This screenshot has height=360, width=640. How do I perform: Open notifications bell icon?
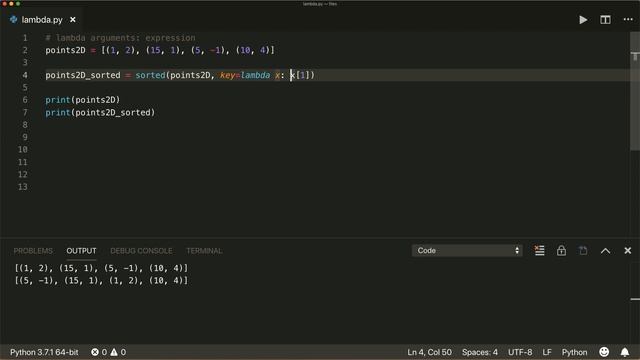(625, 352)
